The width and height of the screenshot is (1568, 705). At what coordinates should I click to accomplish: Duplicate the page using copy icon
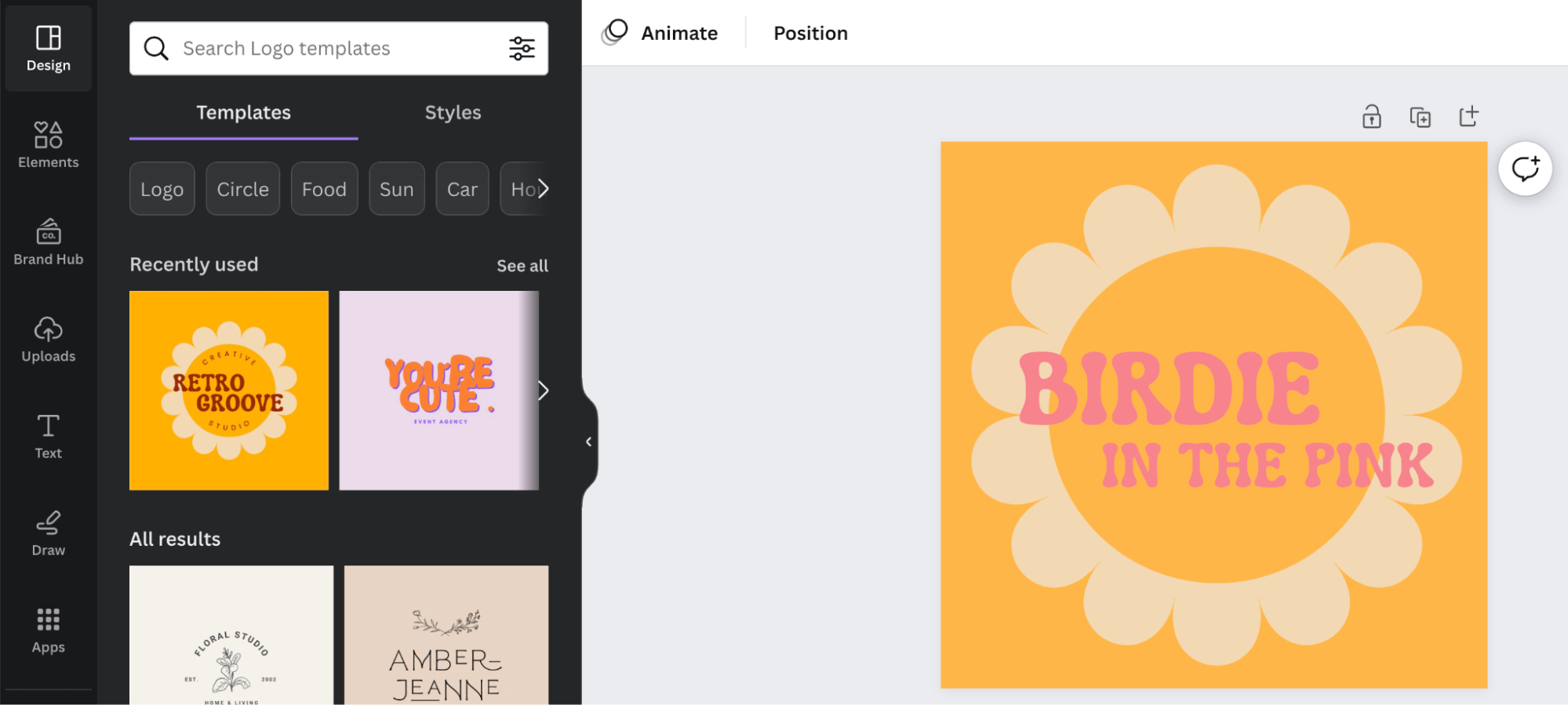click(x=1420, y=117)
